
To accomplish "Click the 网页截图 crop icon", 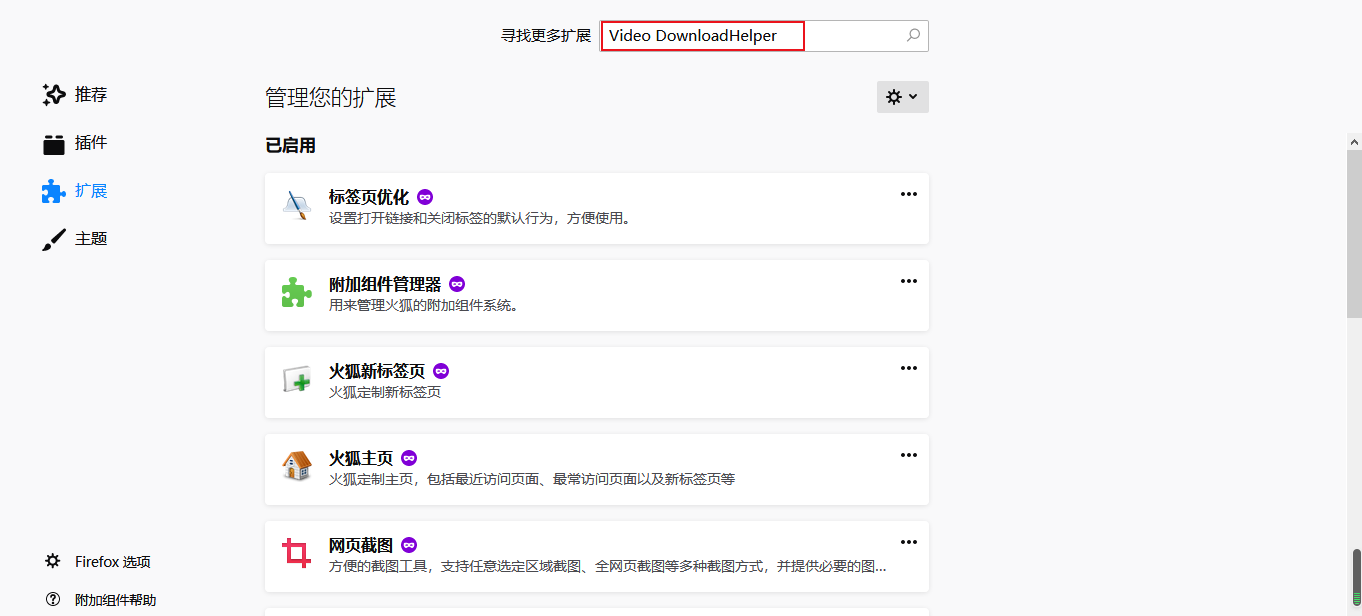I will click(x=296, y=555).
